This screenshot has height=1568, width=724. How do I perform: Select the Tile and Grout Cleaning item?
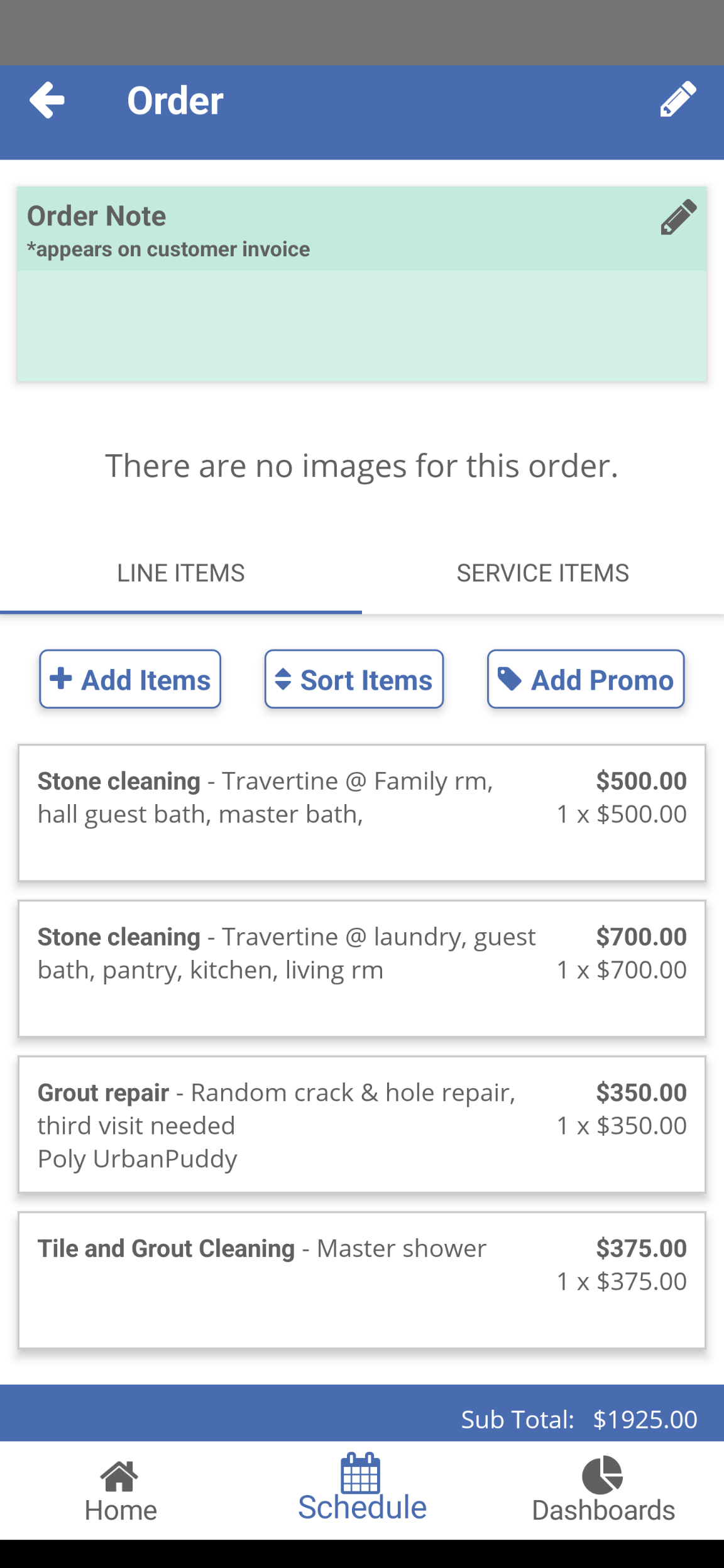tap(361, 1280)
